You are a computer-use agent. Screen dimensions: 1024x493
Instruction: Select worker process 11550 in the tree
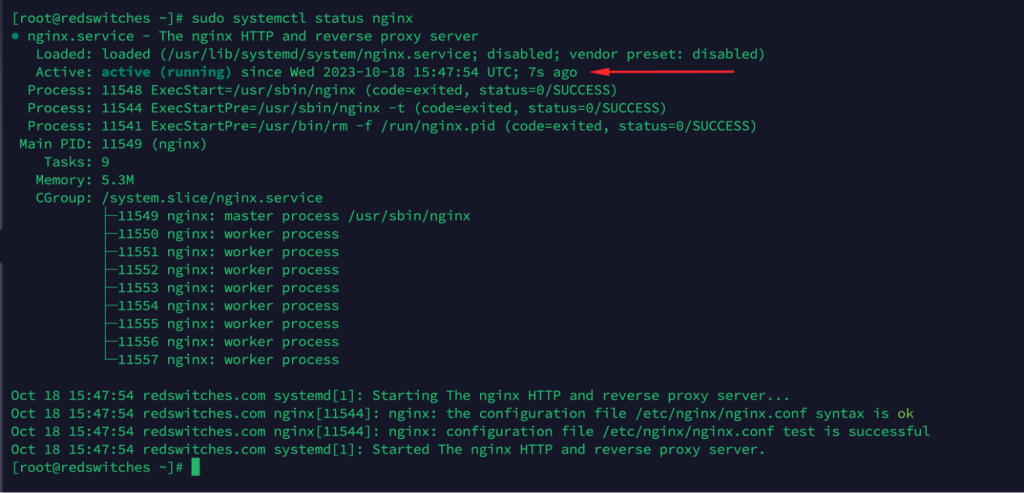click(228, 234)
